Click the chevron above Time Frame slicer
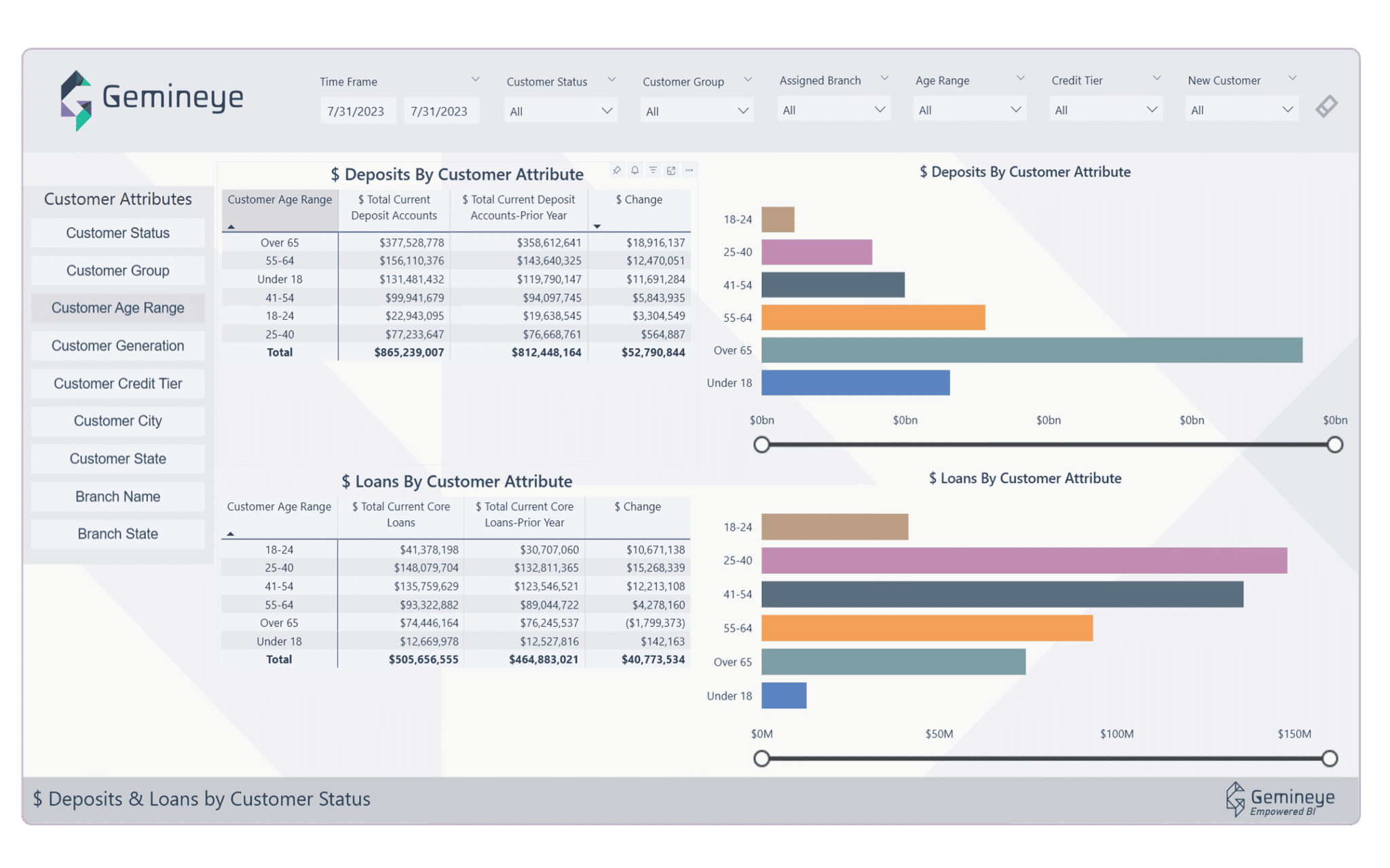 [475, 79]
